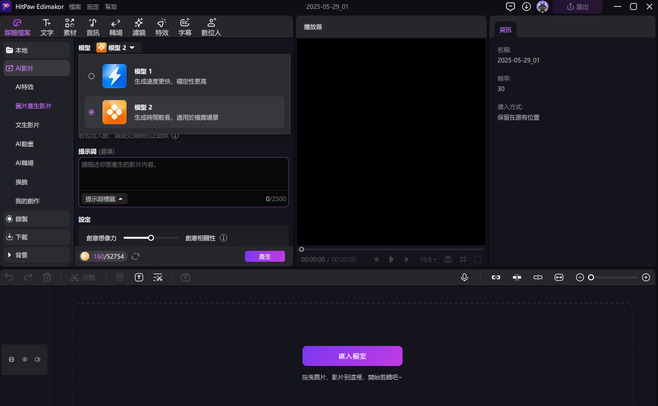Viewport: 658px width, 406px height.
Task: Select the 本地 local folder item
Action: click(x=37, y=50)
